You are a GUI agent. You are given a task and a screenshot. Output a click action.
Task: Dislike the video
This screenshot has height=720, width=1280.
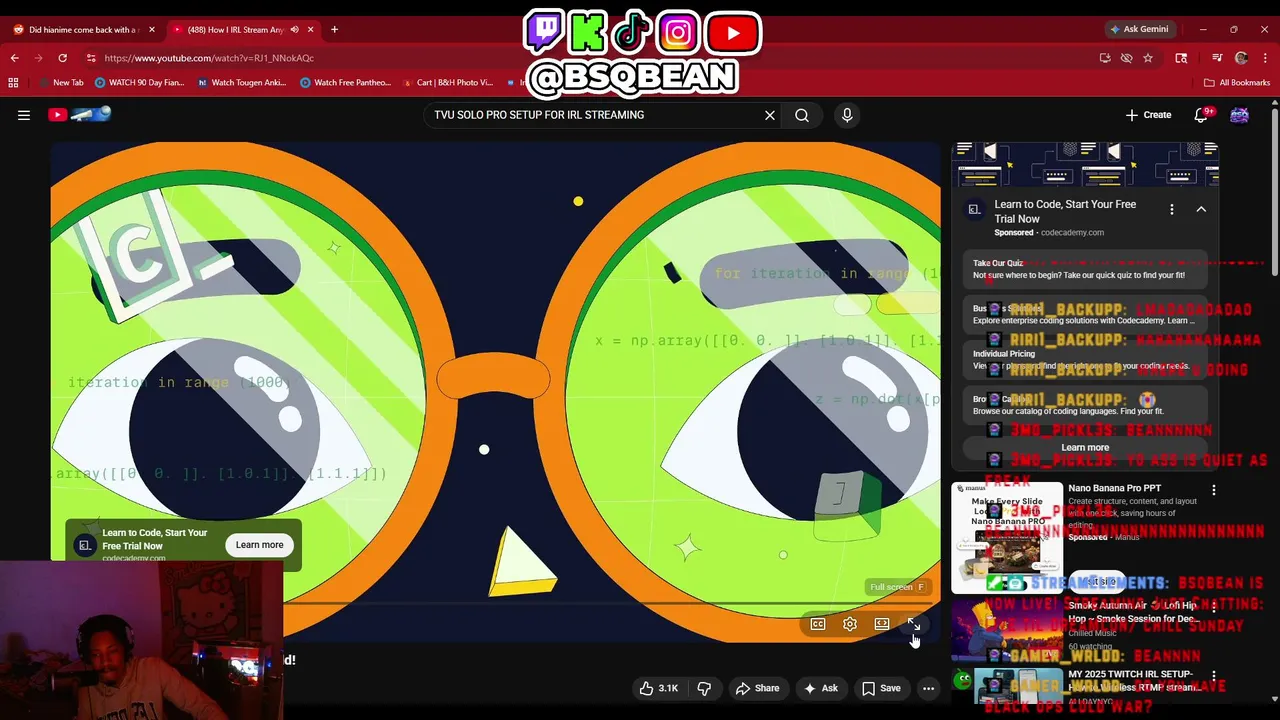704,688
